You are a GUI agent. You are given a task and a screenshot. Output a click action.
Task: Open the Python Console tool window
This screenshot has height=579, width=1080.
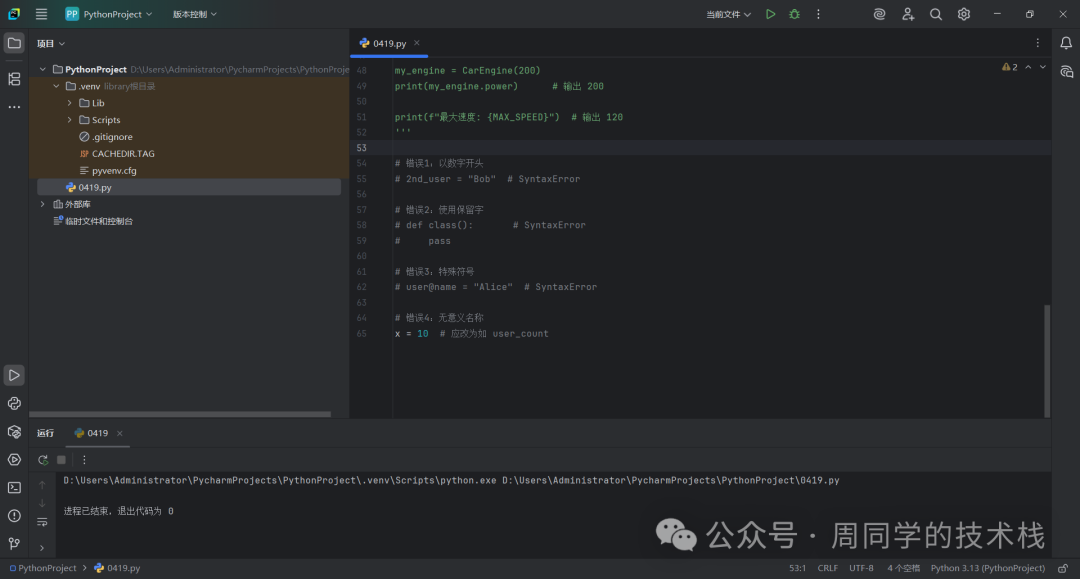click(x=14, y=403)
